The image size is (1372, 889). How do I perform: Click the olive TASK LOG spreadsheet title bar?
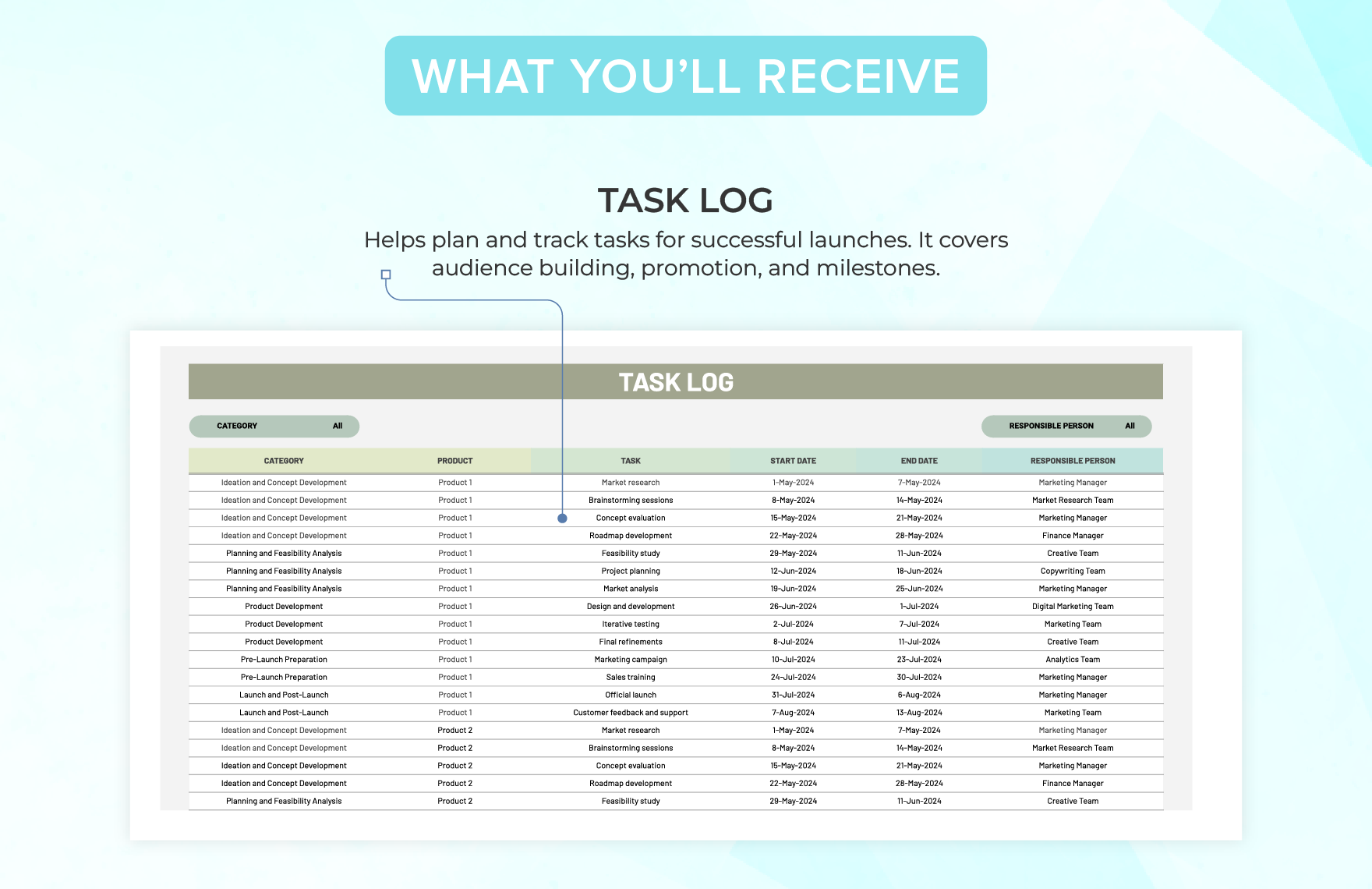pyautogui.click(x=676, y=381)
